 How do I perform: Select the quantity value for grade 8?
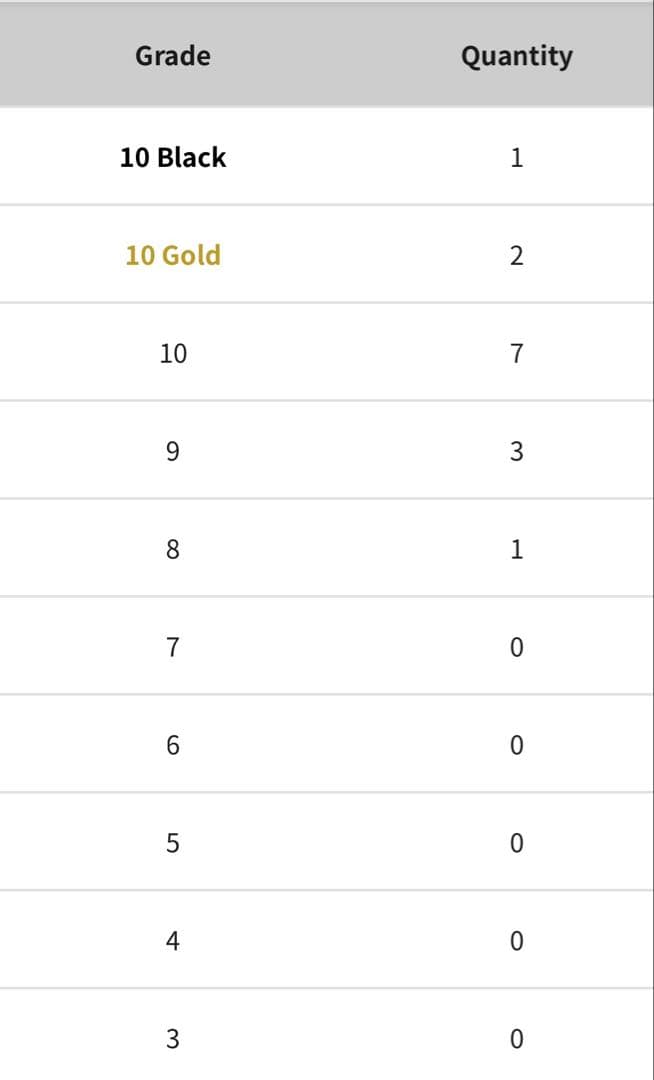pyautogui.click(x=516, y=549)
